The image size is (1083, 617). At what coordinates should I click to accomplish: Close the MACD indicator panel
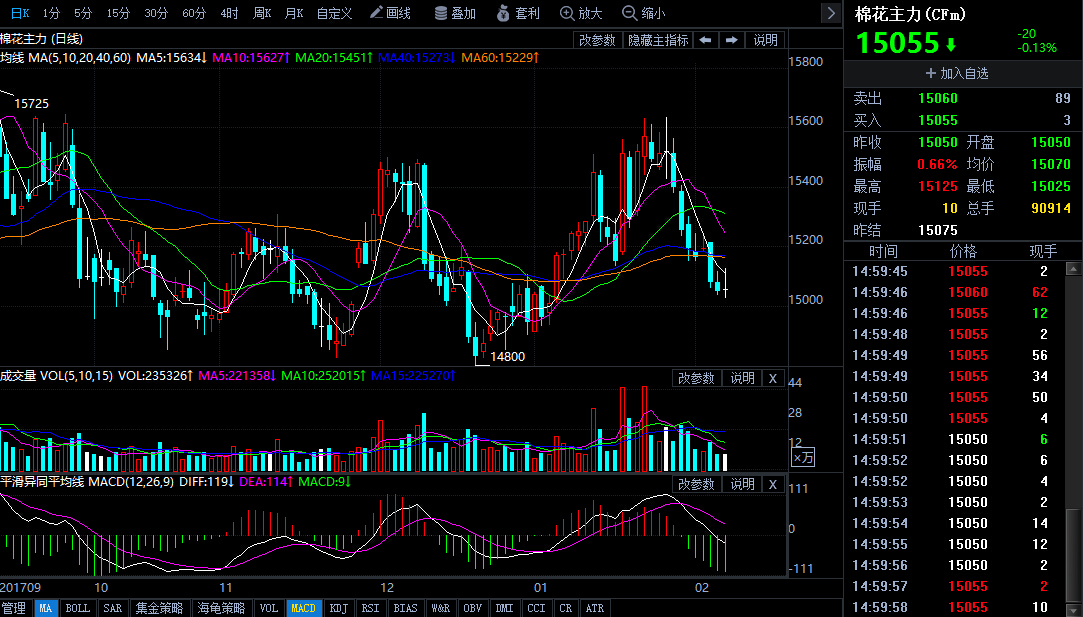click(773, 484)
